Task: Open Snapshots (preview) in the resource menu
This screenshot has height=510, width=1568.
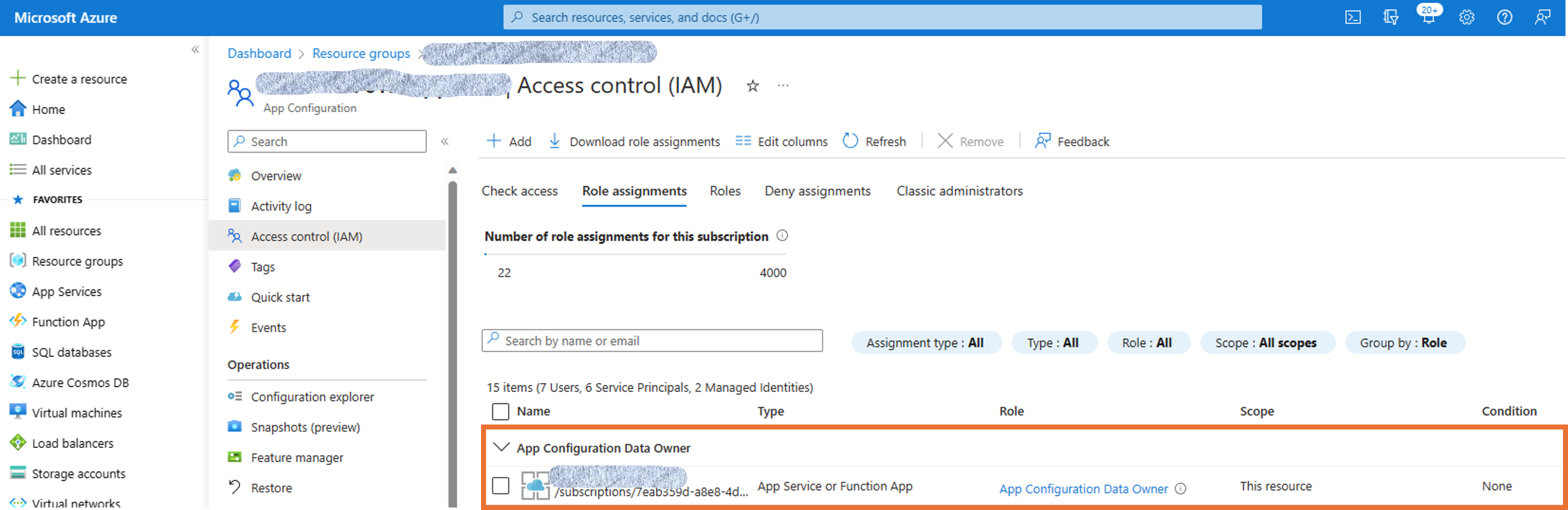Action: click(x=306, y=427)
